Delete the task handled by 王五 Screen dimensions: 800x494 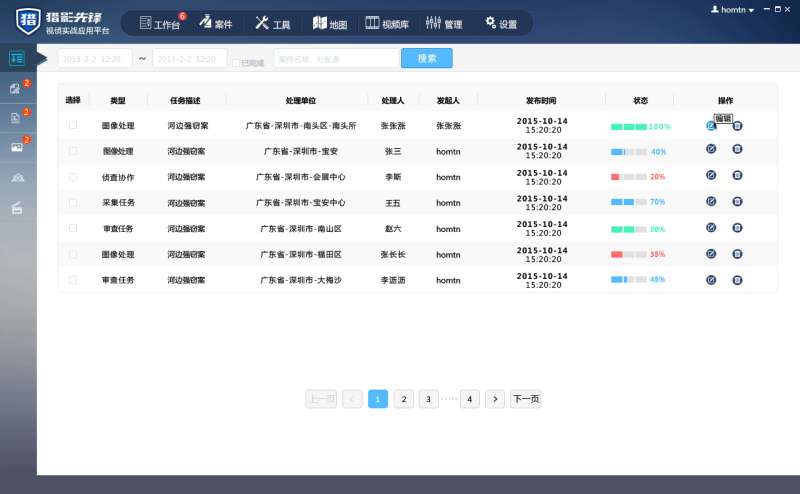coord(737,201)
